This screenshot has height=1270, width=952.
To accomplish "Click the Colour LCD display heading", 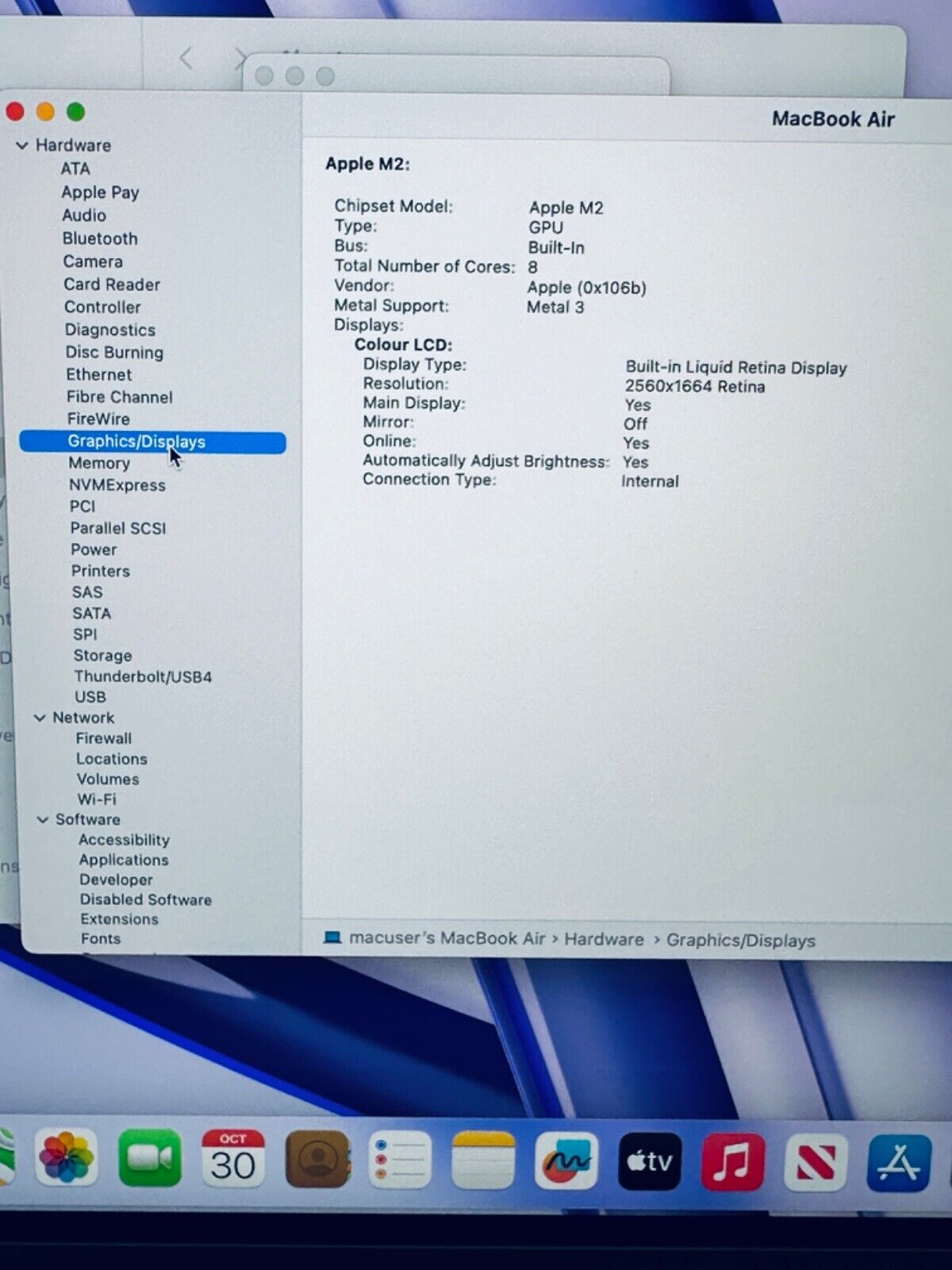I will [x=403, y=344].
